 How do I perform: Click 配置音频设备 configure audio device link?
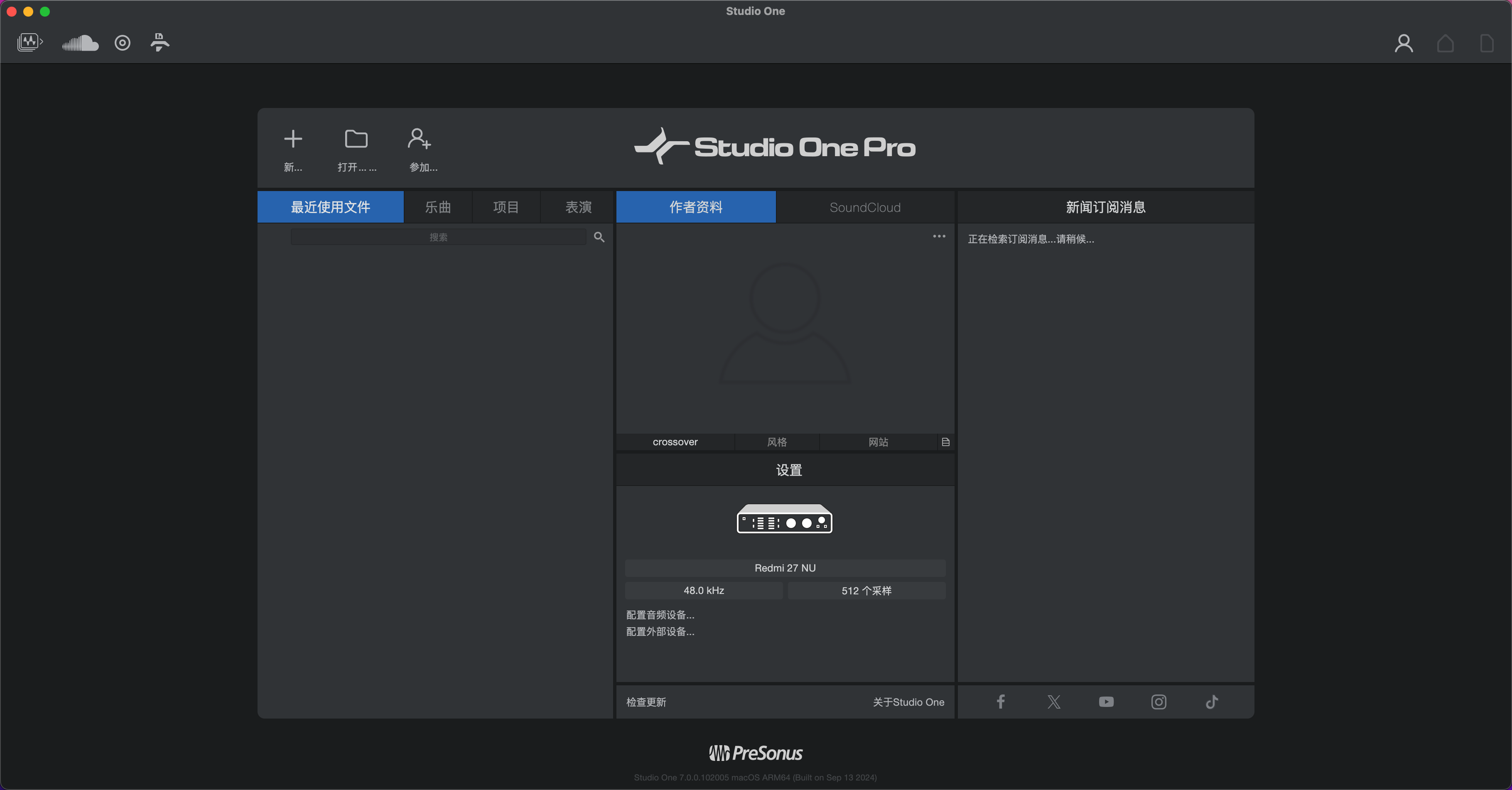pyautogui.click(x=660, y=615)
